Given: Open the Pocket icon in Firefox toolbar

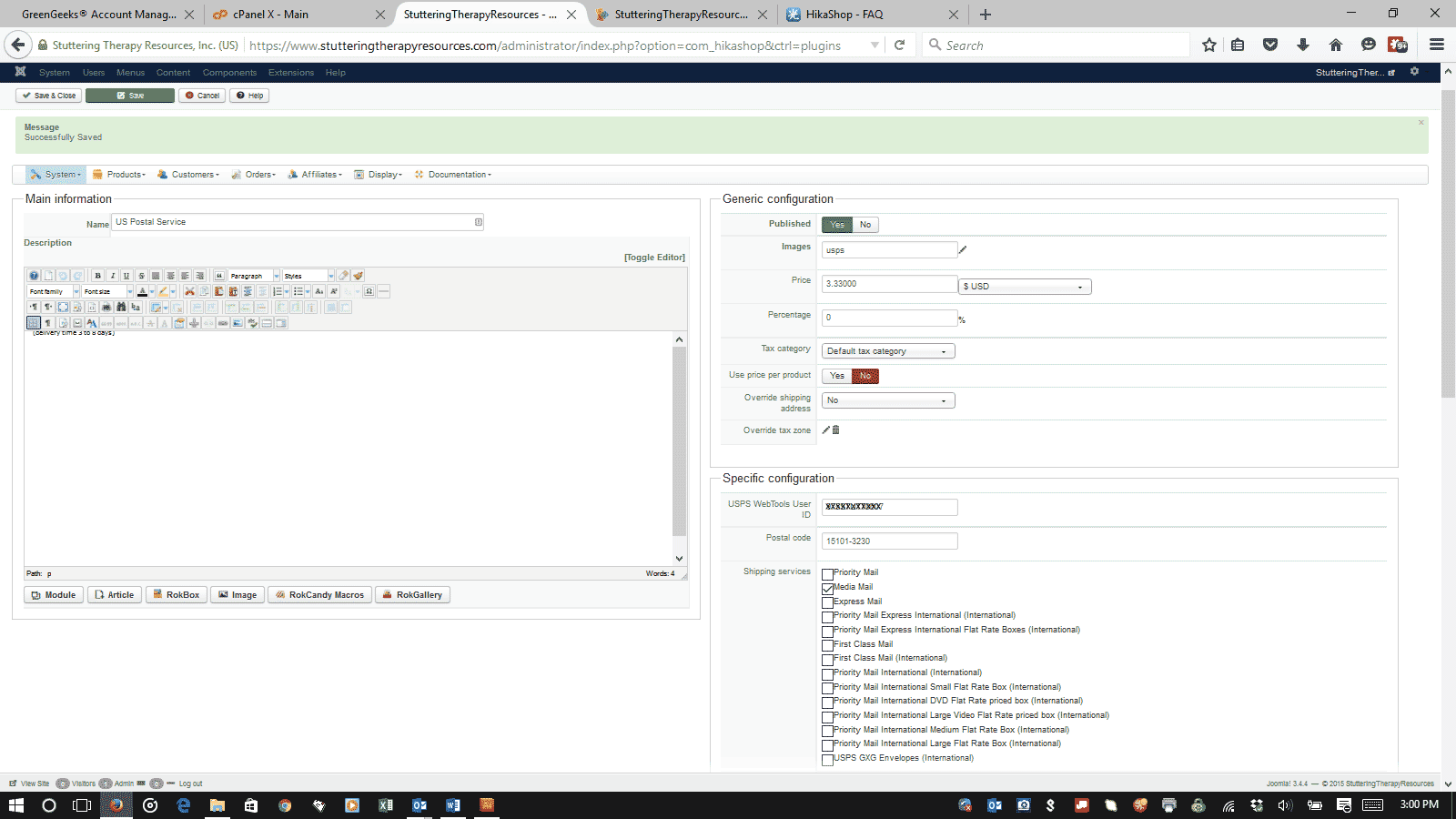Looking at the screenshot, I should coord(1270,45).
